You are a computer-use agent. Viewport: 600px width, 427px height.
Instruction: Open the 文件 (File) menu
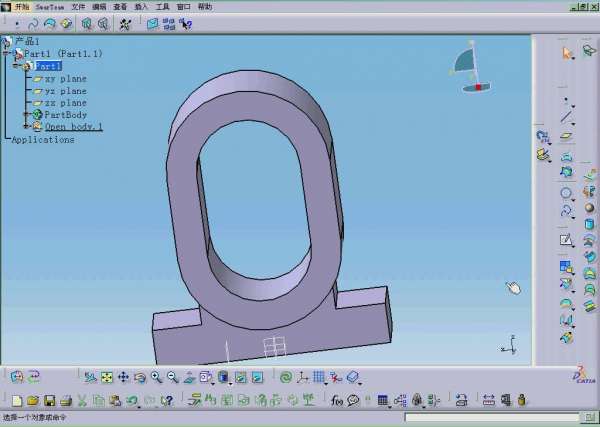click(x=78, y=6)
